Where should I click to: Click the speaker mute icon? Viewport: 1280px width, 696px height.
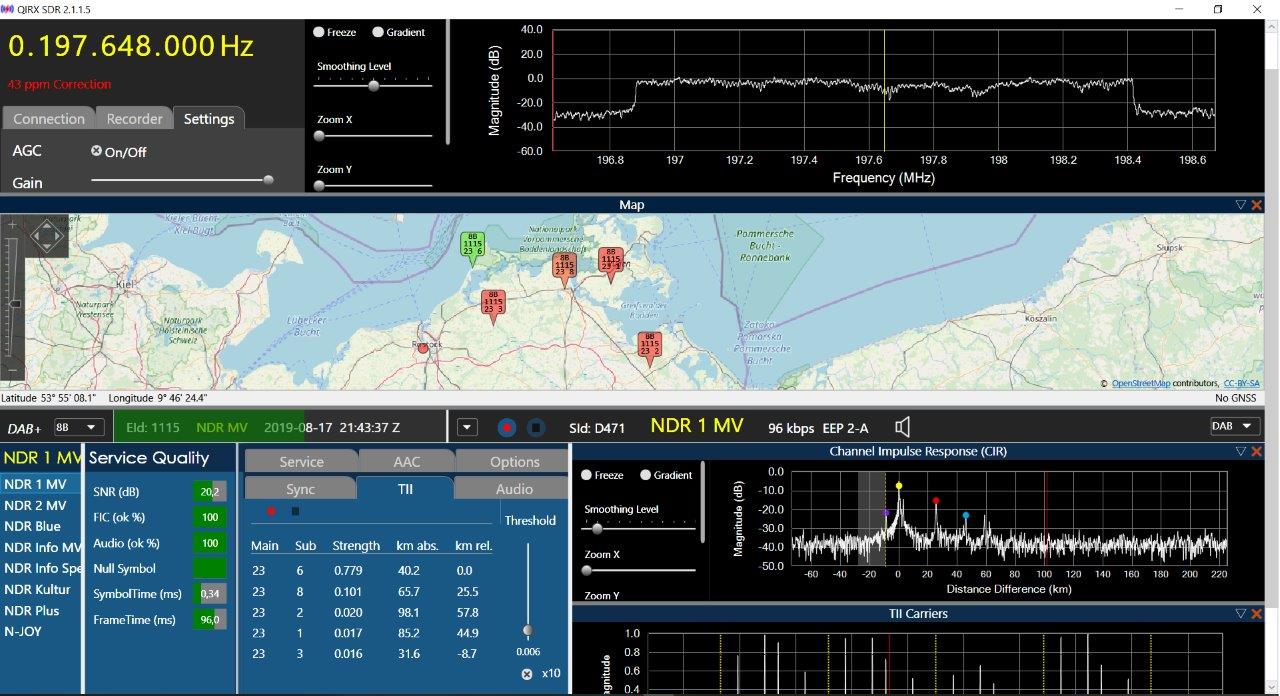tap(902, 428)
